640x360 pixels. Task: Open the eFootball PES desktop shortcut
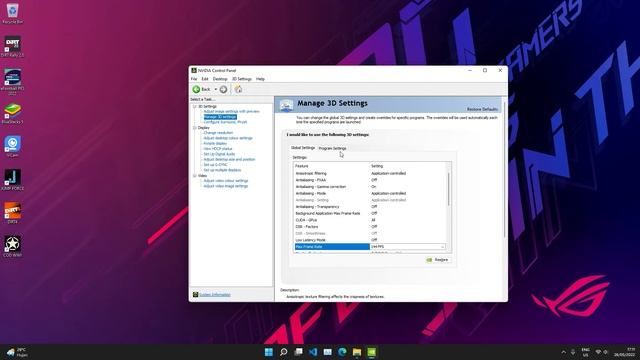12,82
